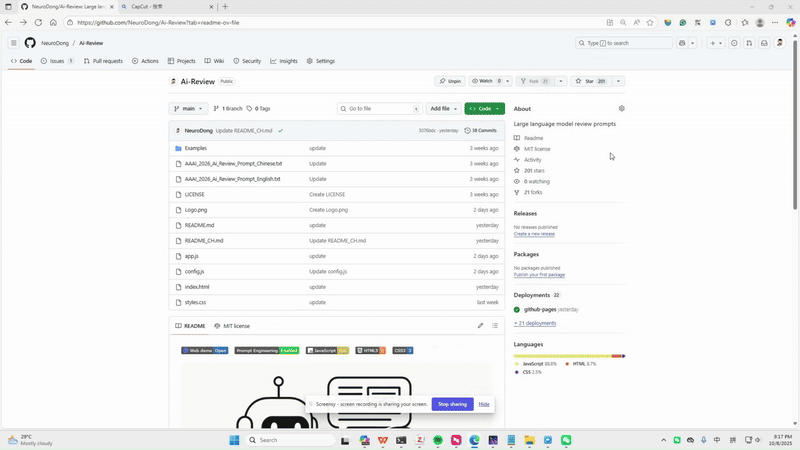Open the main branch dropdown

188,108
